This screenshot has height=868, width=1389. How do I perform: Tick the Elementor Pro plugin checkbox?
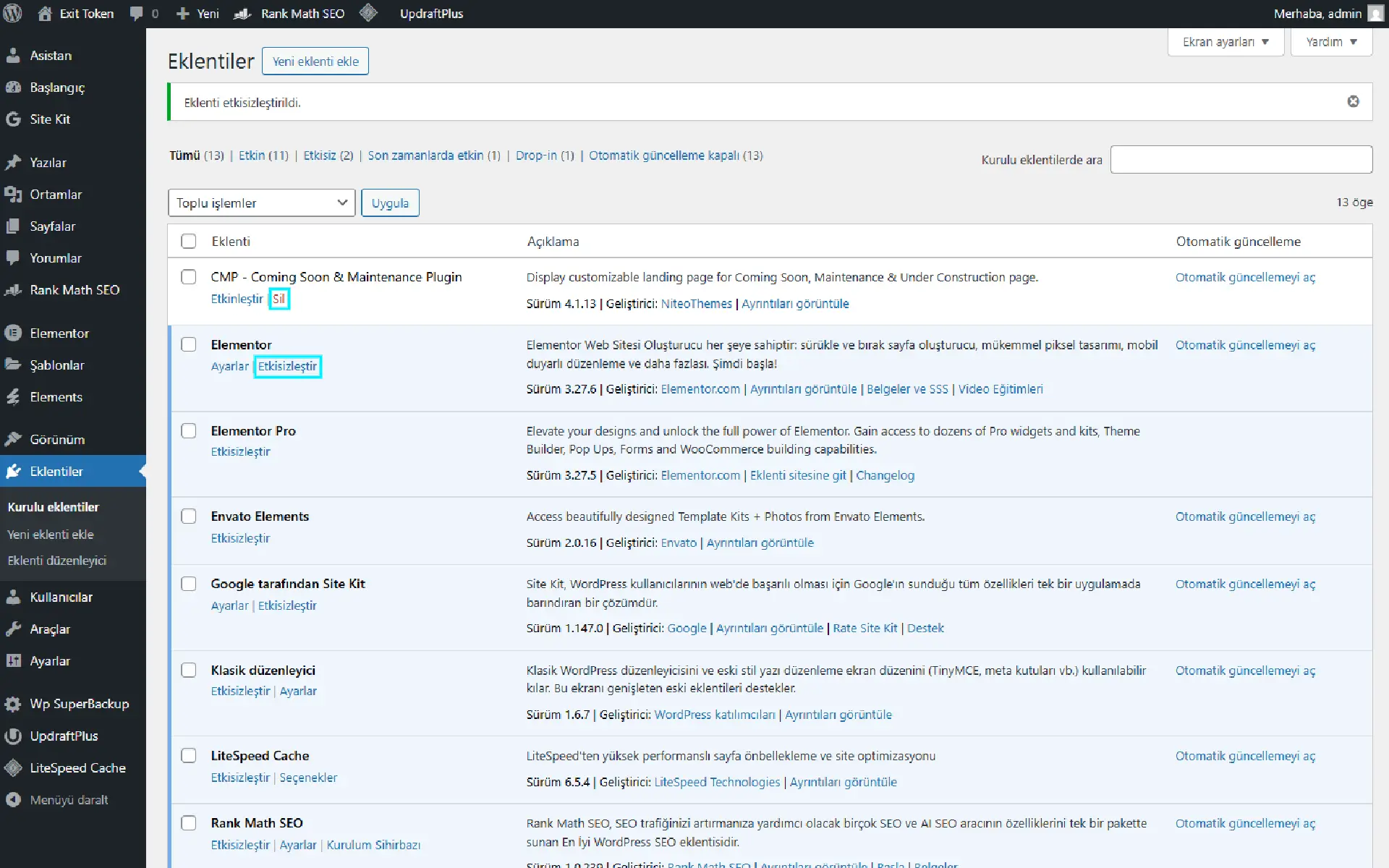(189, 431)
